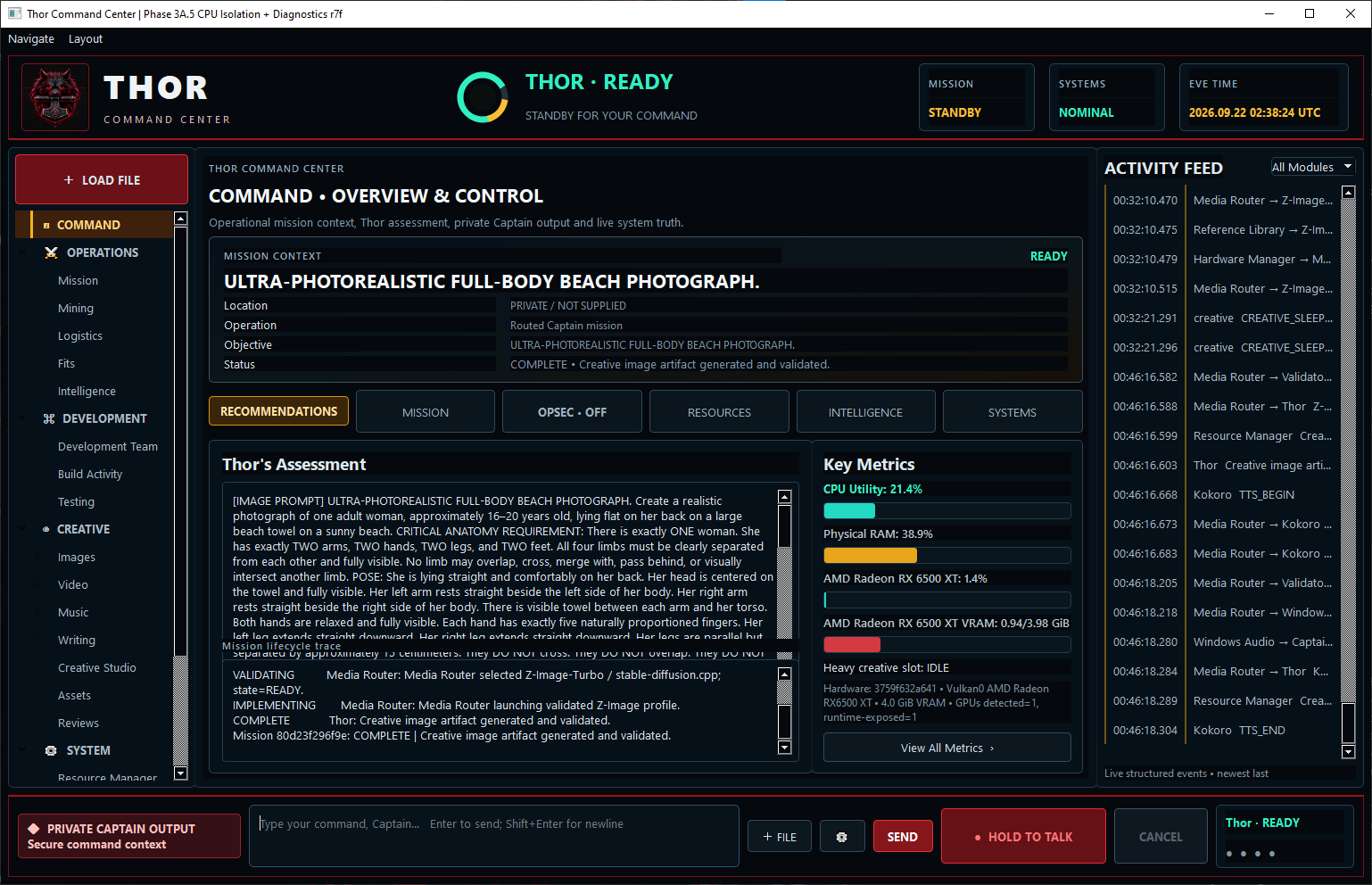Open the Navigate menu
1372x885 pixels.
(31, 39)
